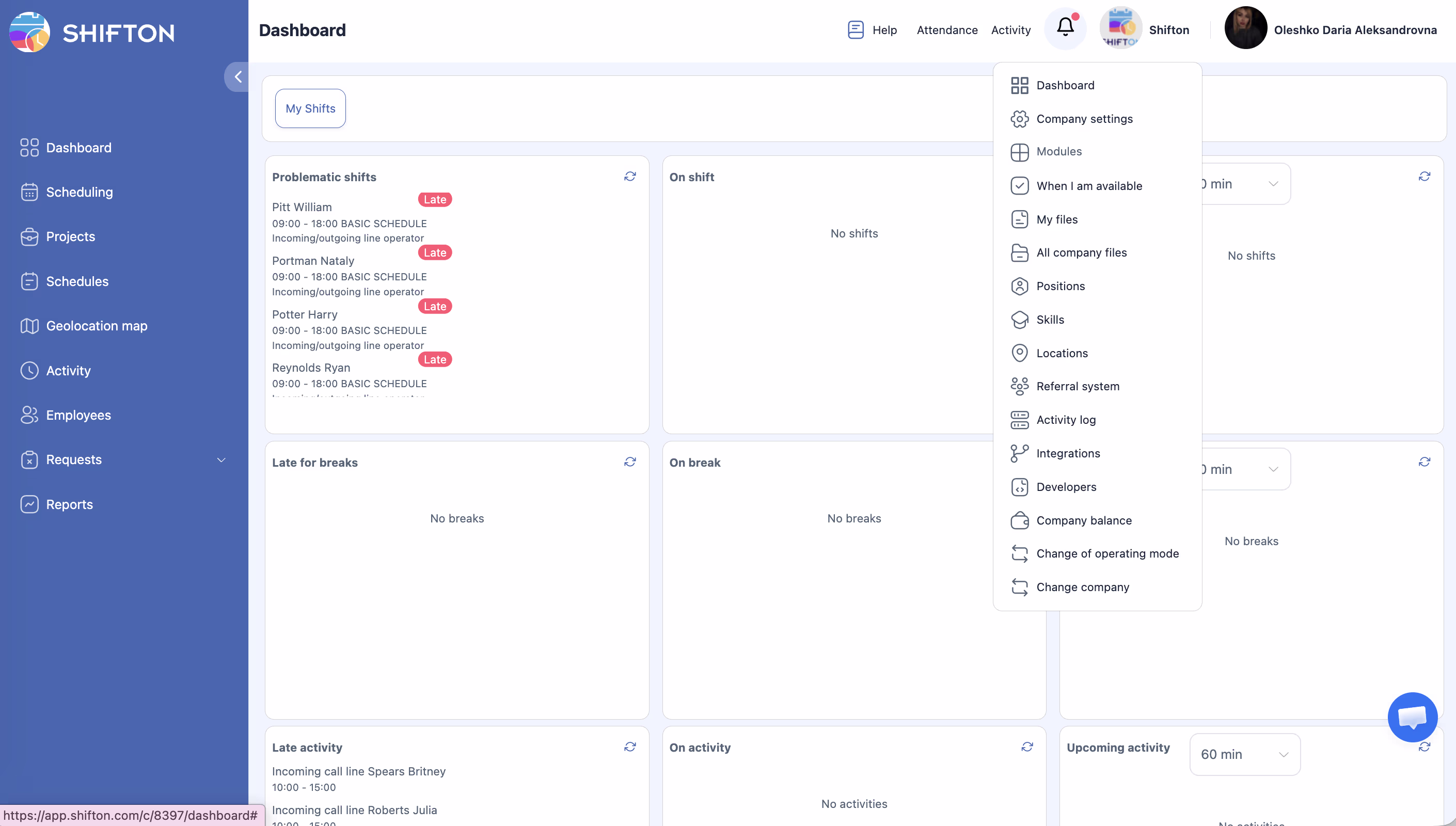
Task: Open When I am available option
Action: 1088,185
